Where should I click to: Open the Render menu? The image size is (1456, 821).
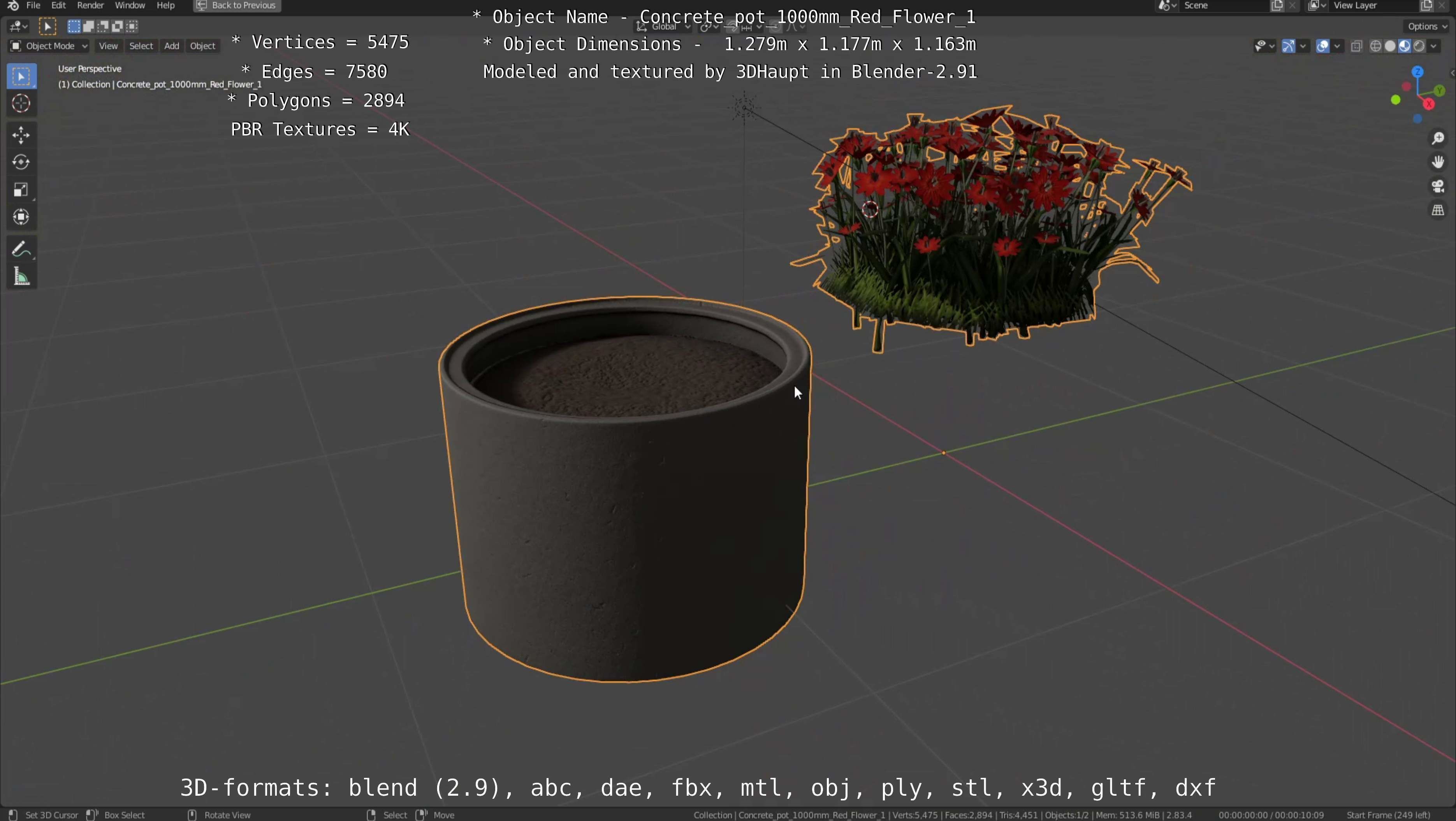(x=90, y=6)
